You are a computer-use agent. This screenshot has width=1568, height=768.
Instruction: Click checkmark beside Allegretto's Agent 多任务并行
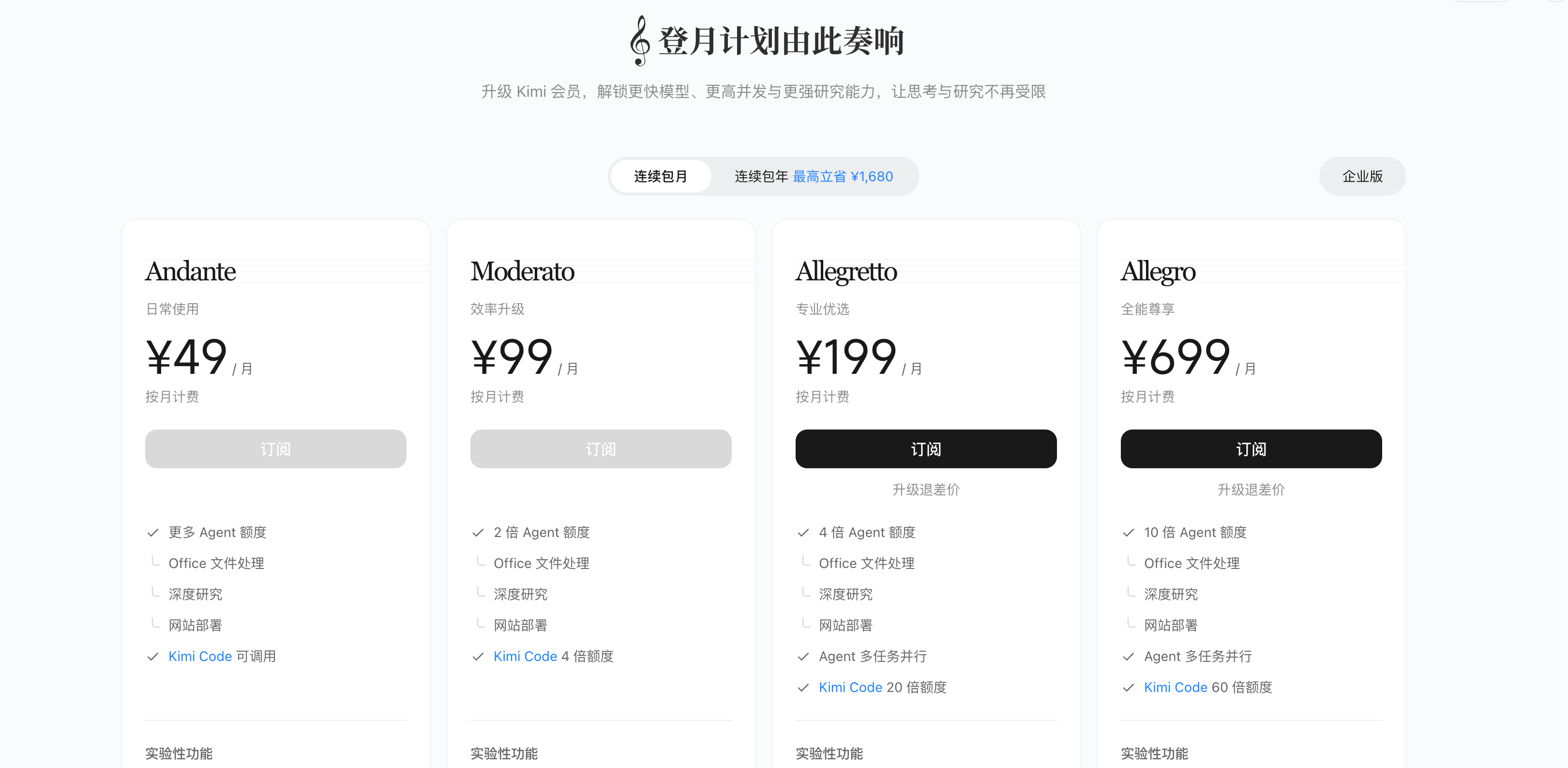(x=803, y=656)
